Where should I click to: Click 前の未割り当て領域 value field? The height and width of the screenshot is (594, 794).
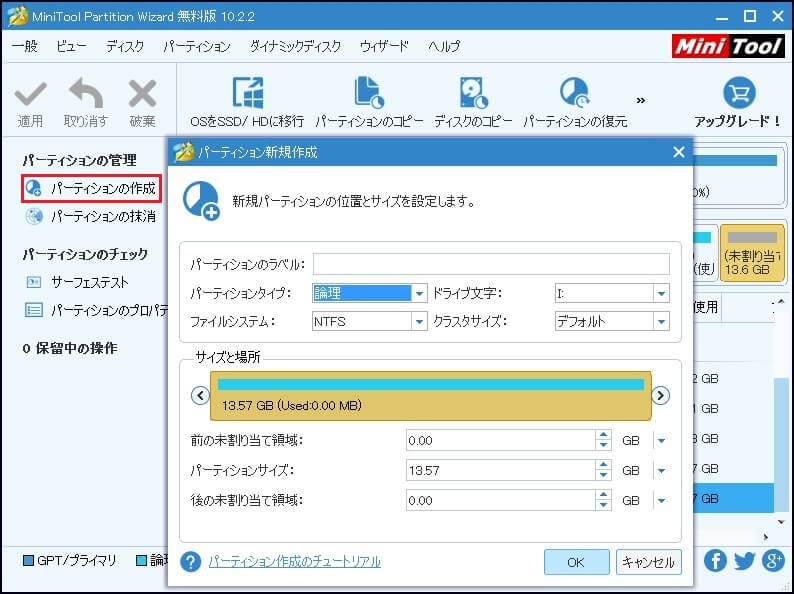[x=500, y=441]
